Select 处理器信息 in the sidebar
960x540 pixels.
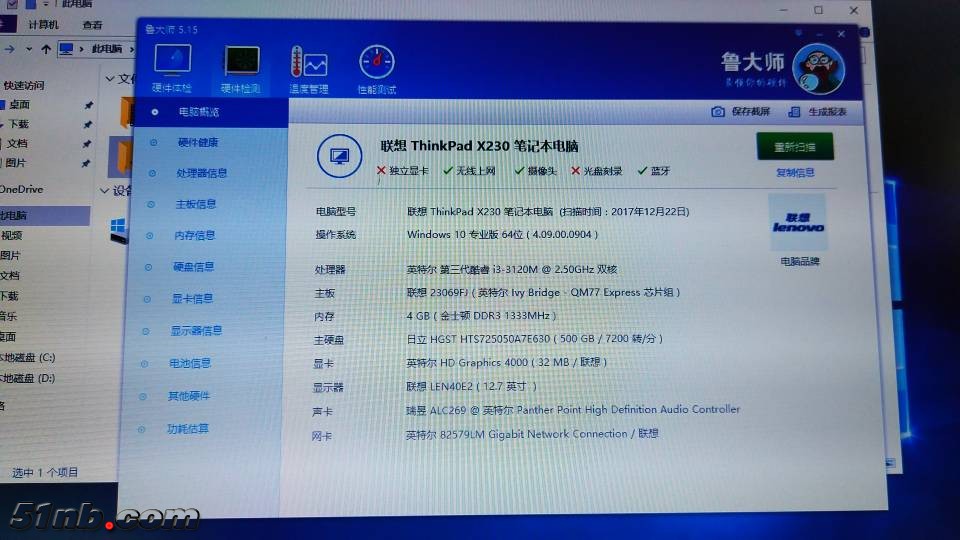[x=201, y=173]
